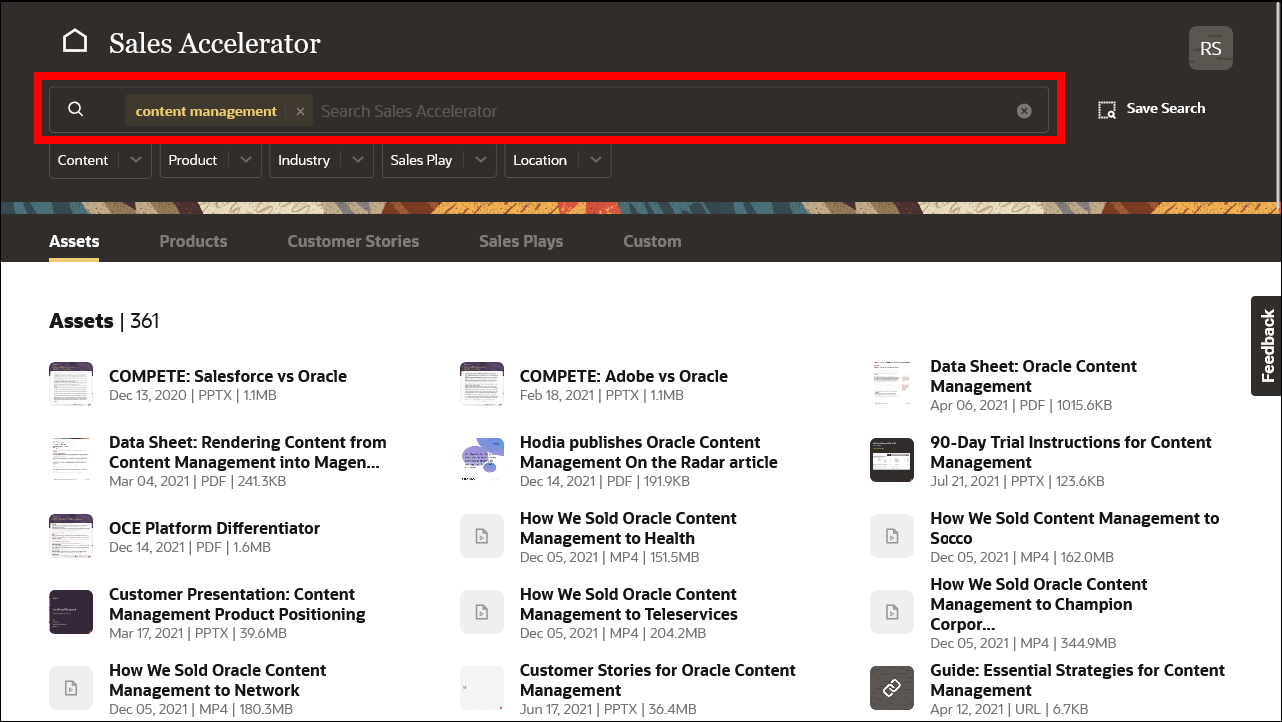Expand the Product filter dropdown
Screen dimensions: 1282x722
209,160
